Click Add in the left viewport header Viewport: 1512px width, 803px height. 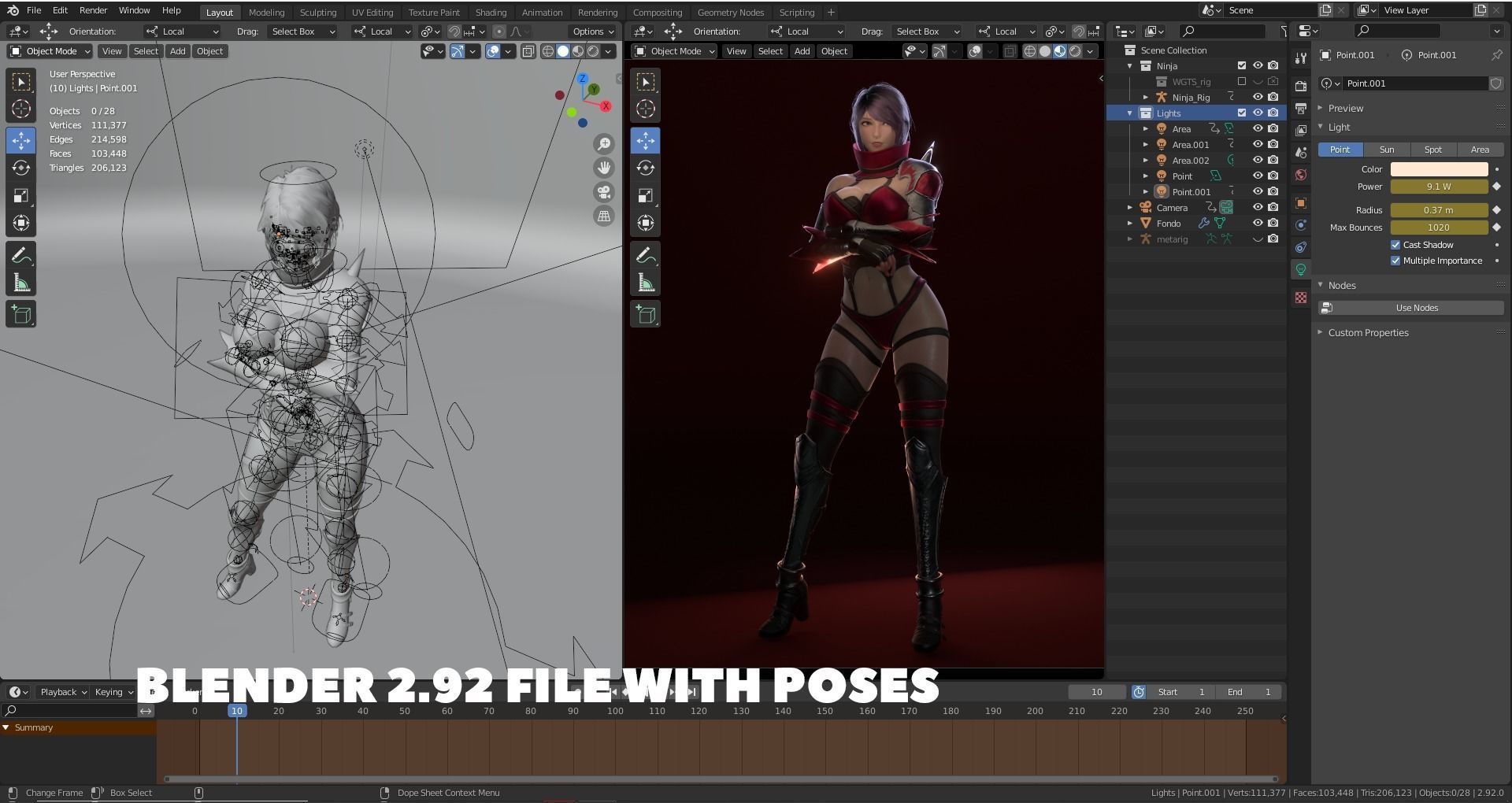(177, 51)
